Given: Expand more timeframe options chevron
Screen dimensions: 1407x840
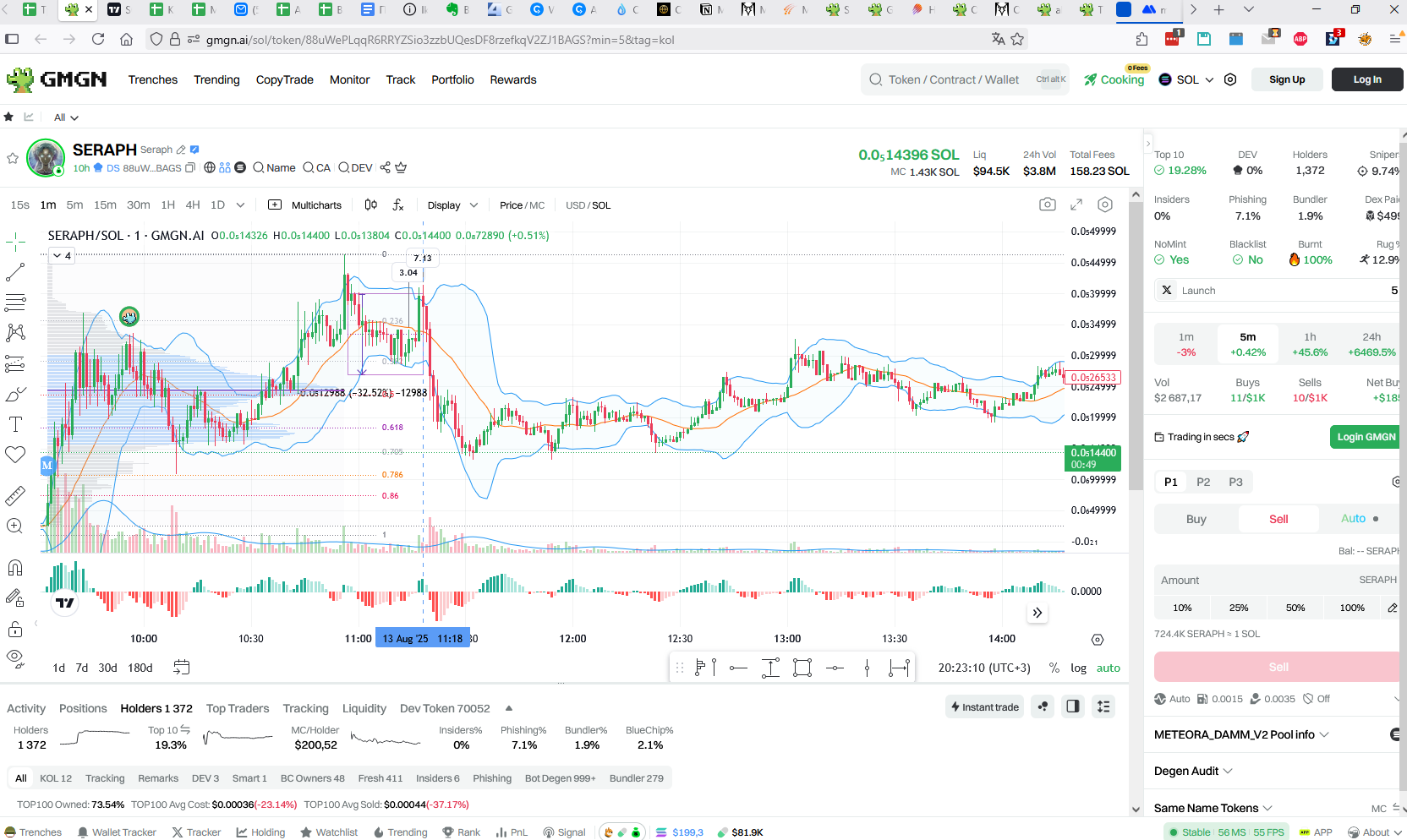Looking at the screenshot, I should coord(240,205).
